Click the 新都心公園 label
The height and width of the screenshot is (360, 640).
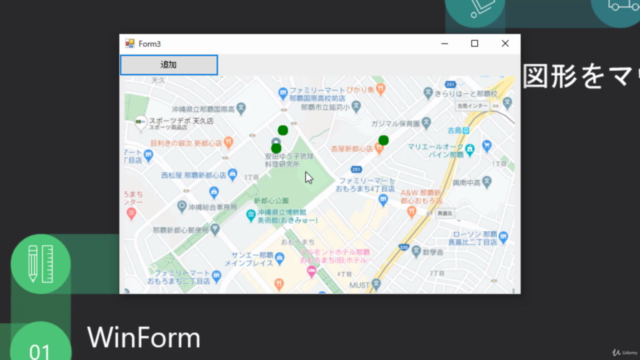pos(271,201)
